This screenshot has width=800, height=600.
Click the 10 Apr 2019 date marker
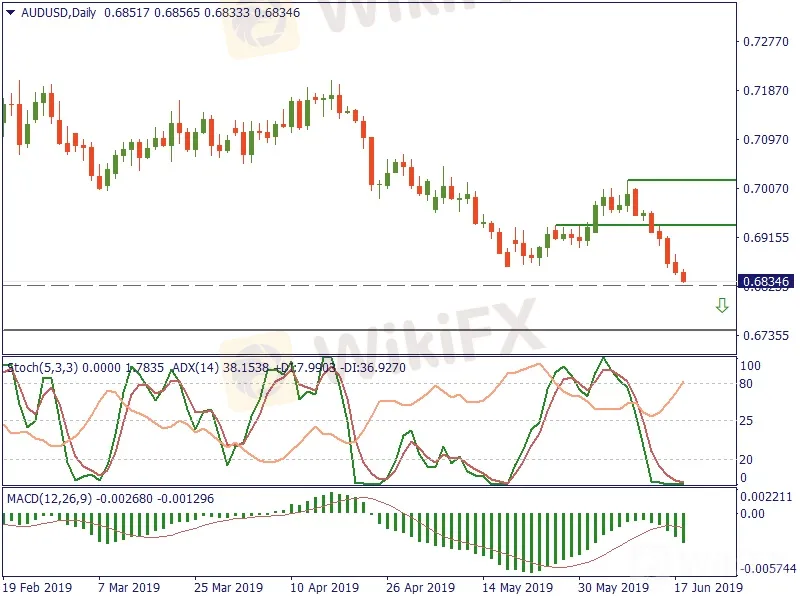click(323, 587)
